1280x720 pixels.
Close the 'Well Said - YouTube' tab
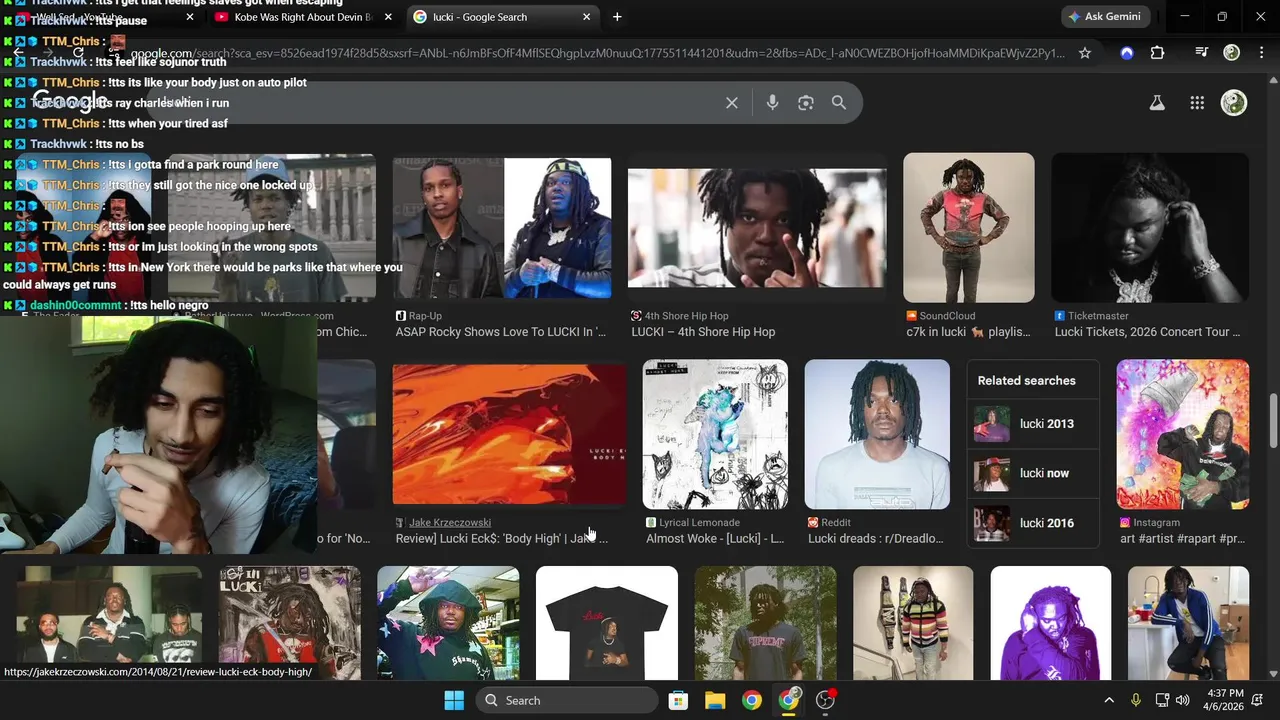pyautogui.click(x=190, y=17)
